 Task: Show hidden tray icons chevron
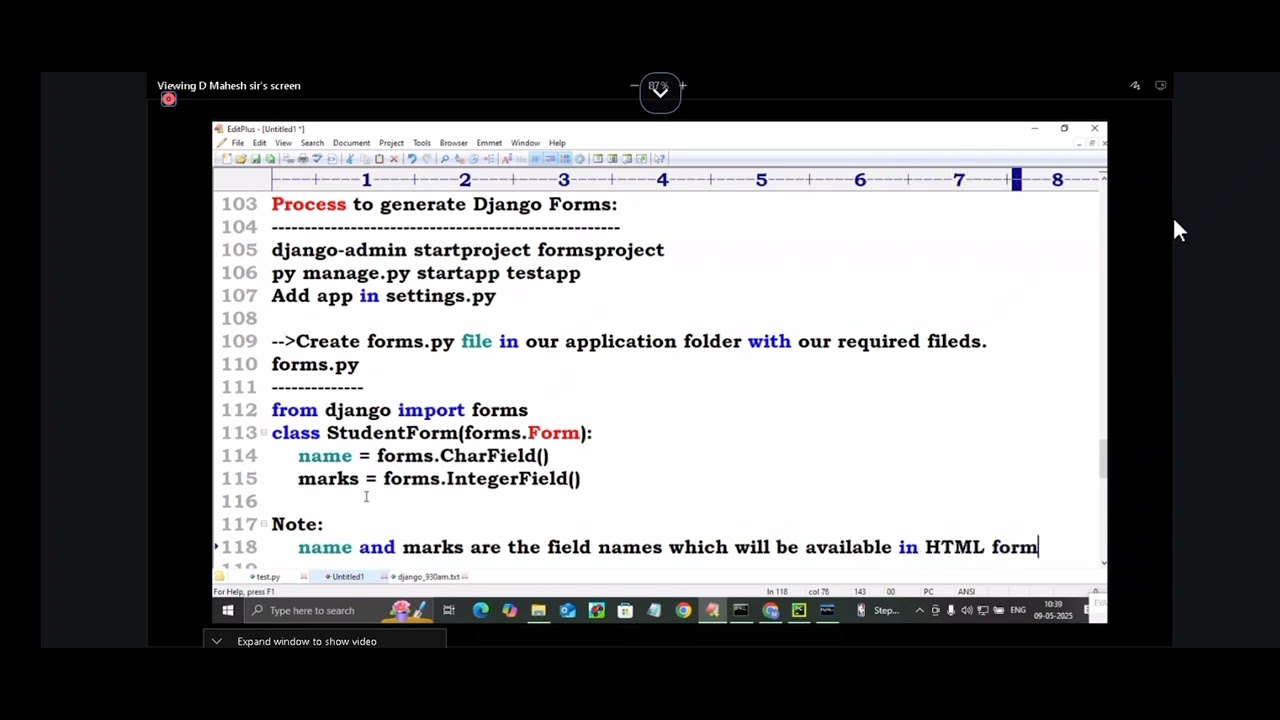(919, 611)
